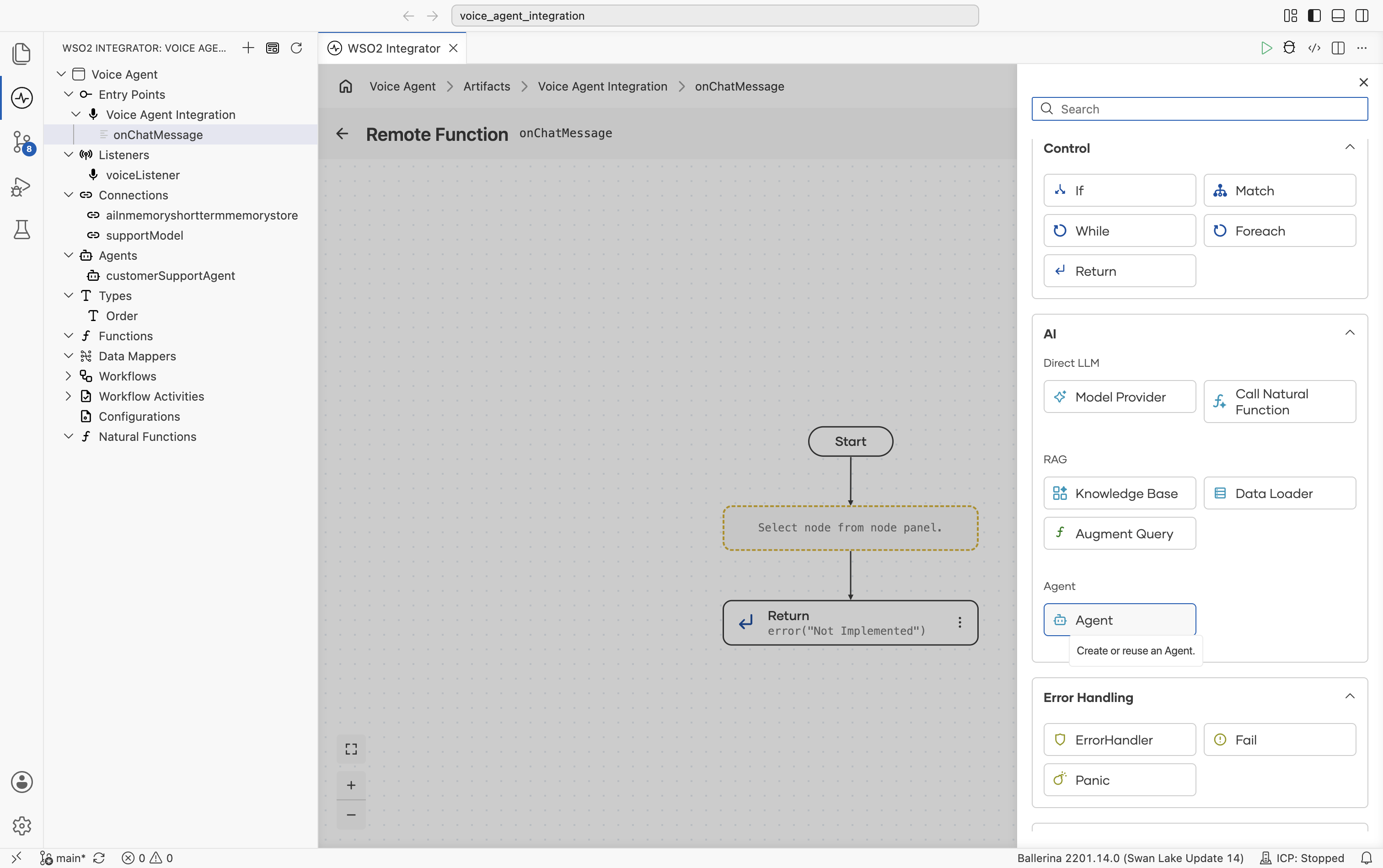Expand the Workflows tree item

coord(68,376)
